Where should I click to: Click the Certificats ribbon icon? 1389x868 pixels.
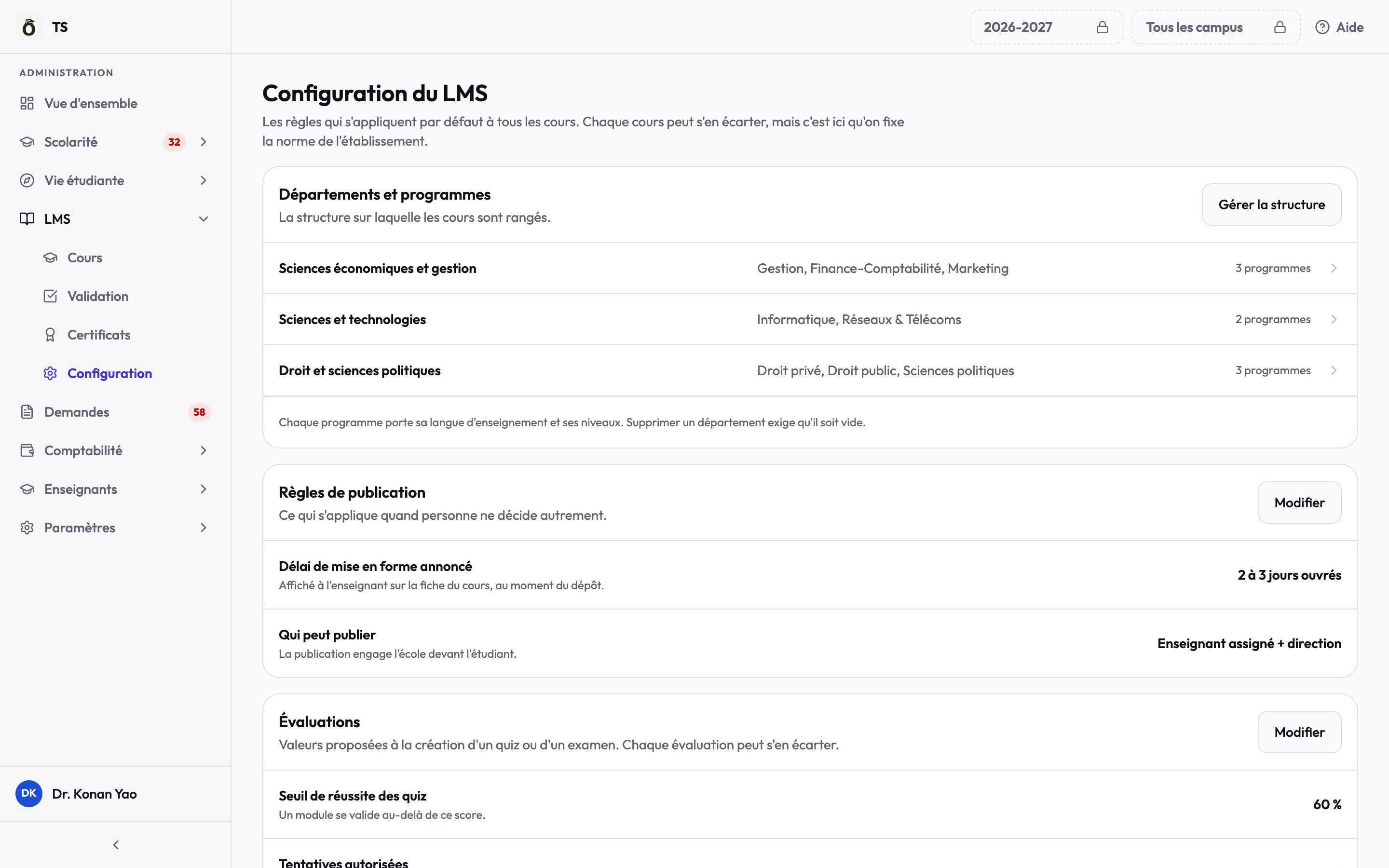(x=51, y=335)
